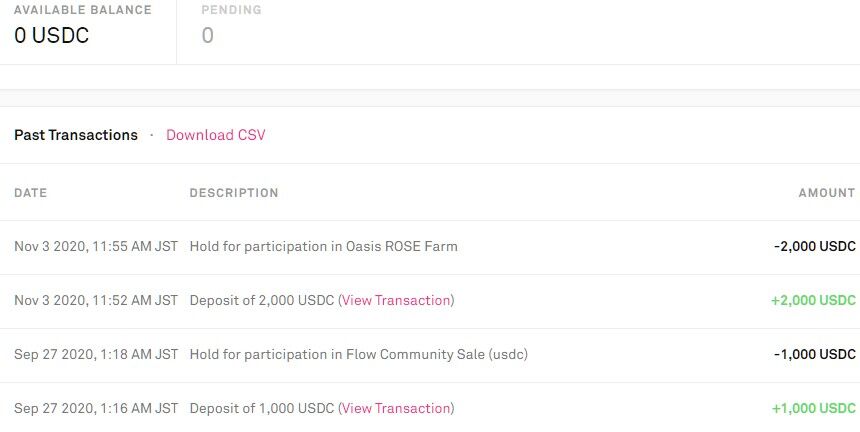
Task: Click the Available Balance 0 USDC value
Action: pyautogui.click(x=52, y=36)
